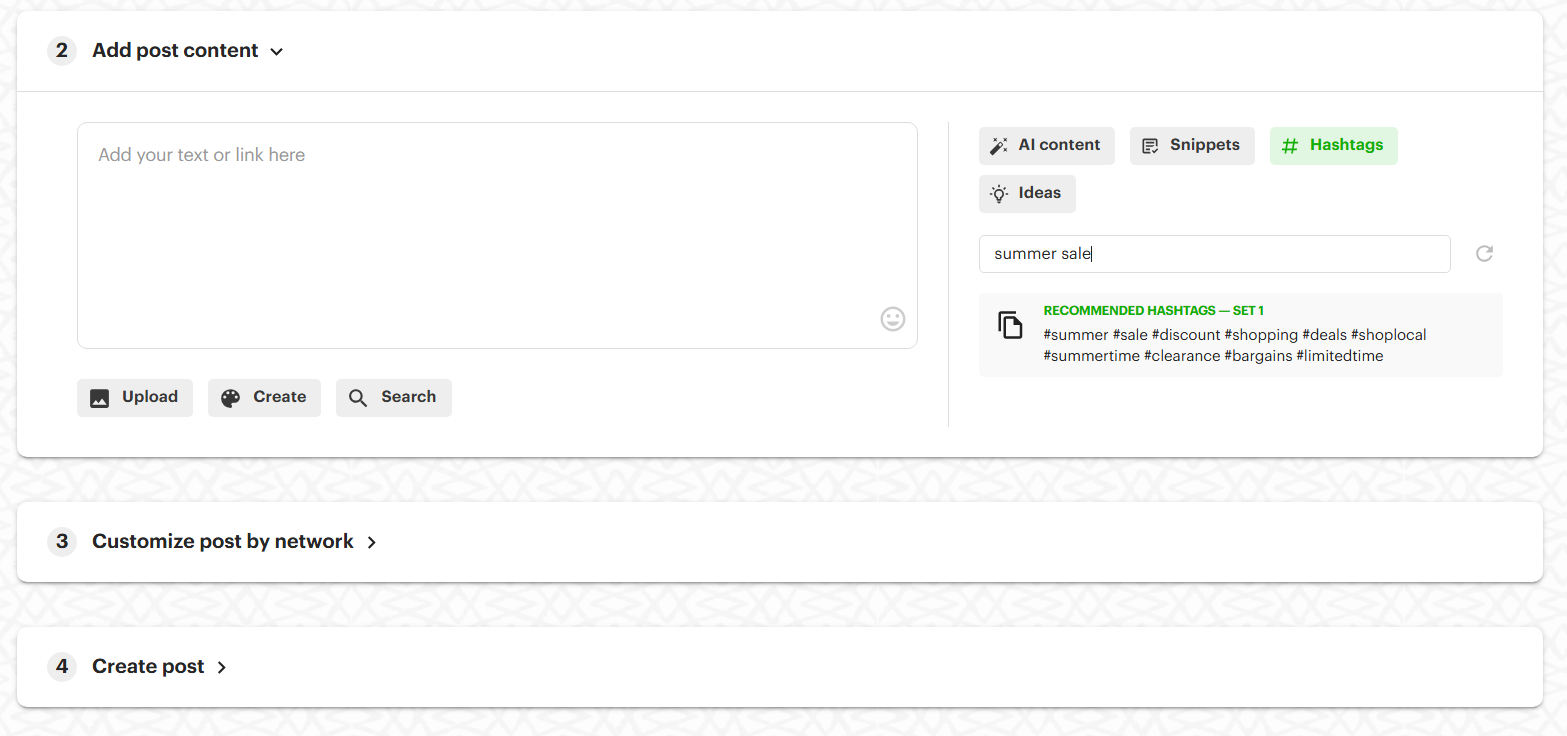Click the Upload image button
This screenshot has width=1567, height=736.
pyautogui.click(x=135, y=397)
